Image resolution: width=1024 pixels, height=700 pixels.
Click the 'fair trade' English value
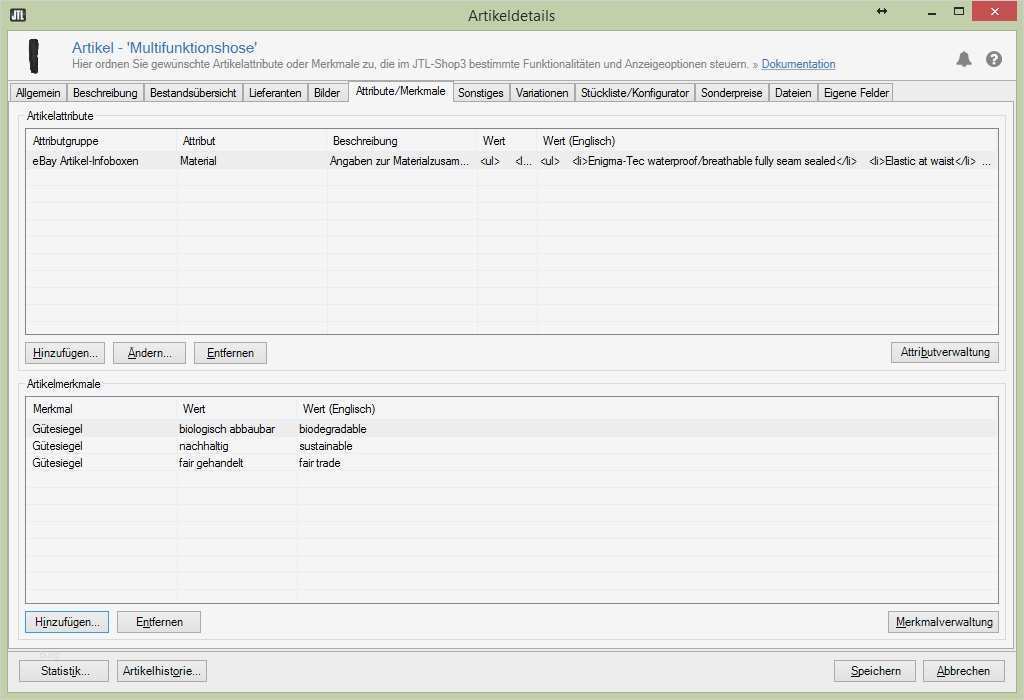[319, 463]
